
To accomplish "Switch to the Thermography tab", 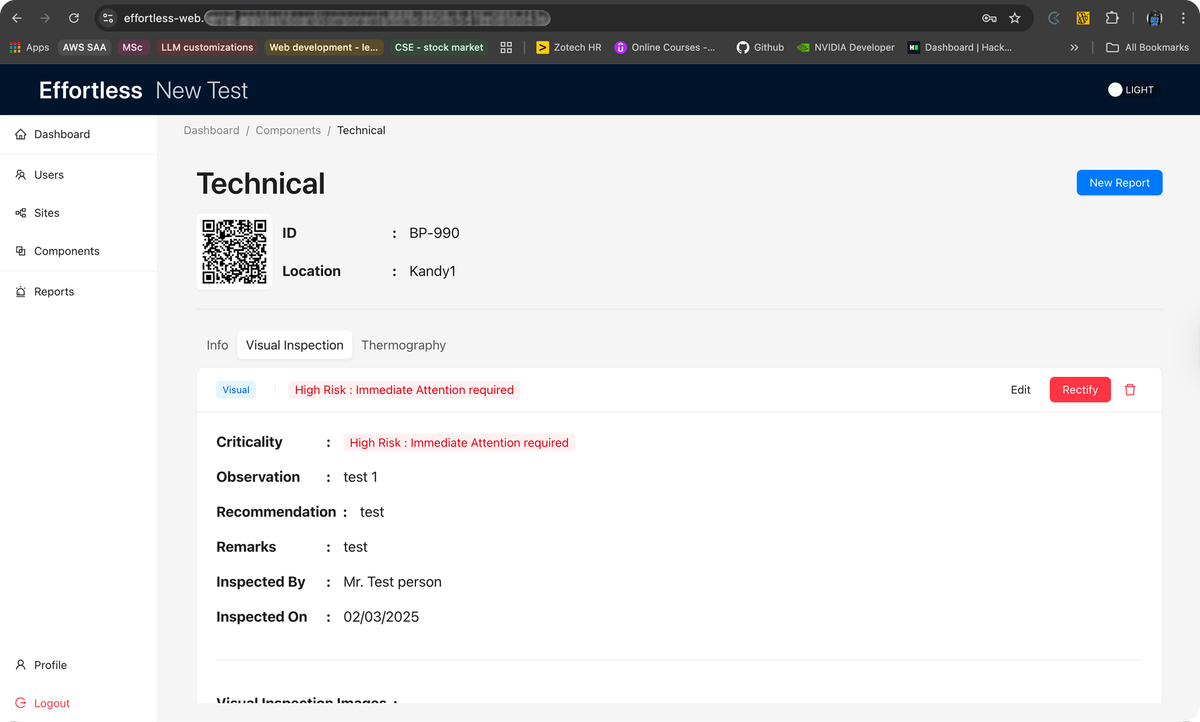I will click(x=404, y=345).
